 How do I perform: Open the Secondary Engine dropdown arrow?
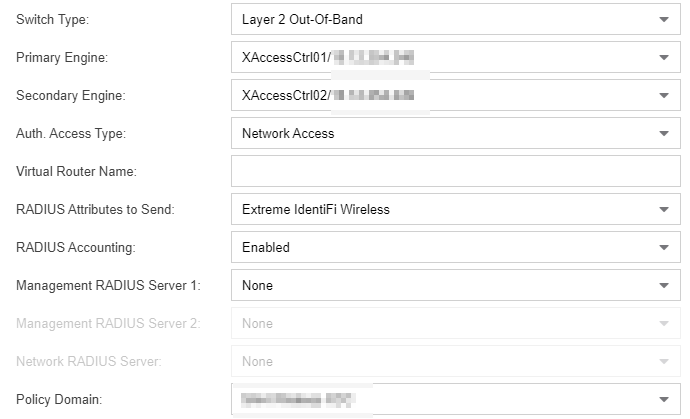[663, 95]
